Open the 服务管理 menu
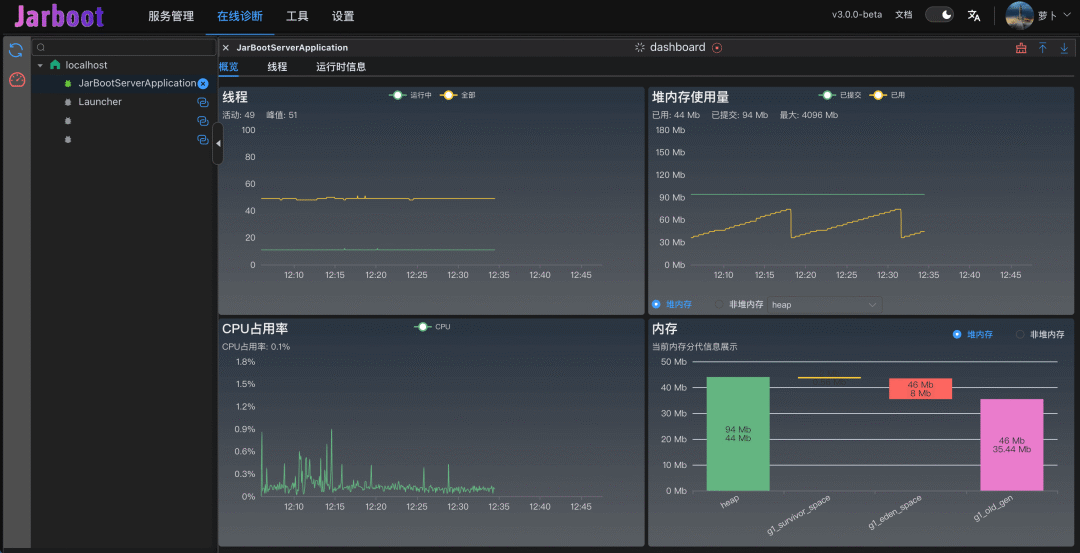Image resolution: width=1080 pixels, height=553 pixels. click(x=171, y=16)
